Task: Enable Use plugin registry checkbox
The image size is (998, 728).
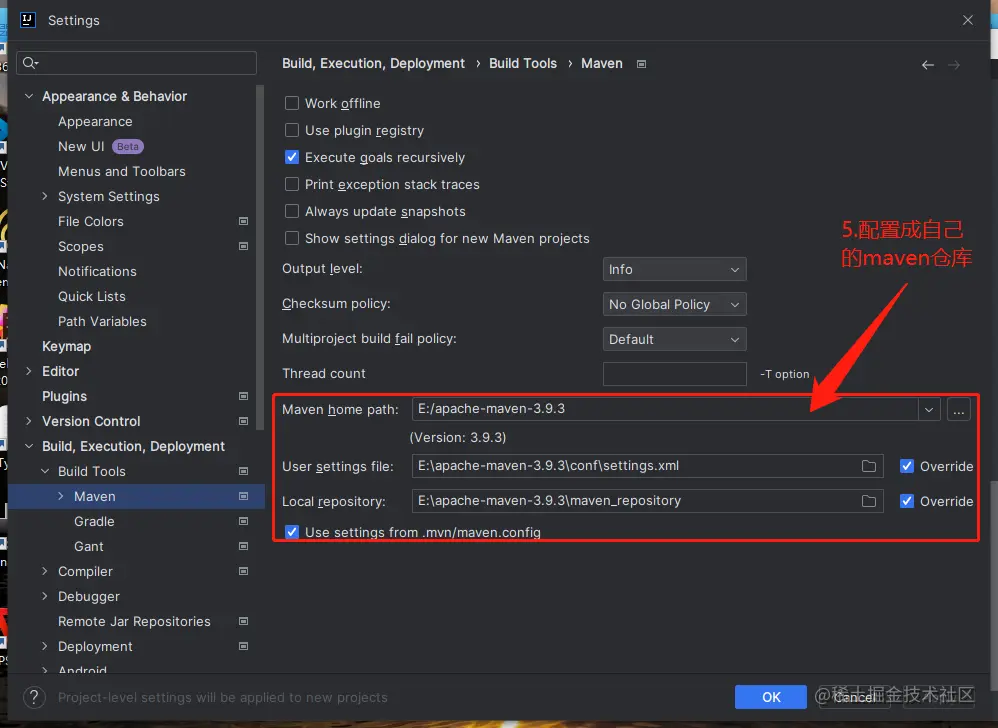Action: (292, 130)
